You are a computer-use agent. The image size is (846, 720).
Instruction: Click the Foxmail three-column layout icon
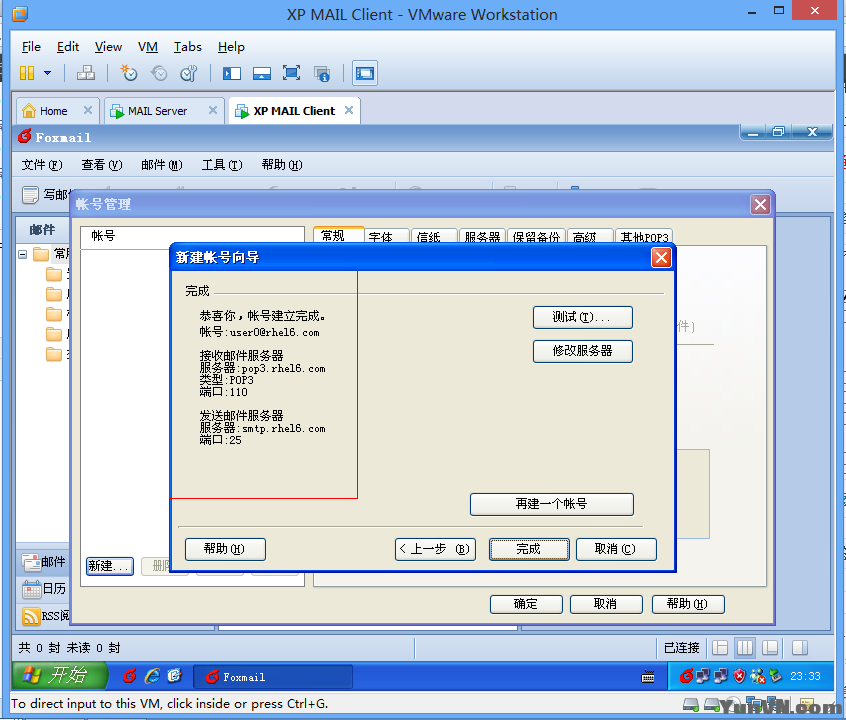point(745,648)
